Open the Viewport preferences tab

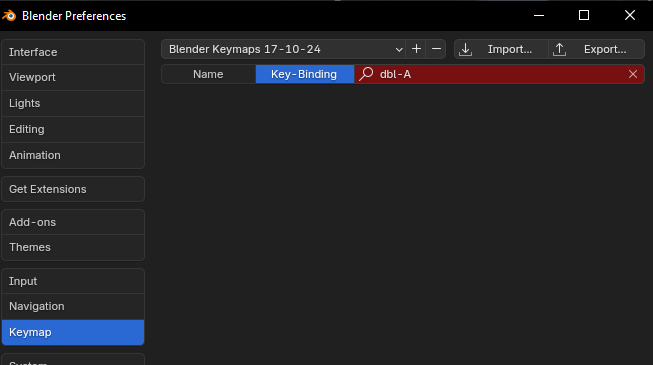(73, 78)
